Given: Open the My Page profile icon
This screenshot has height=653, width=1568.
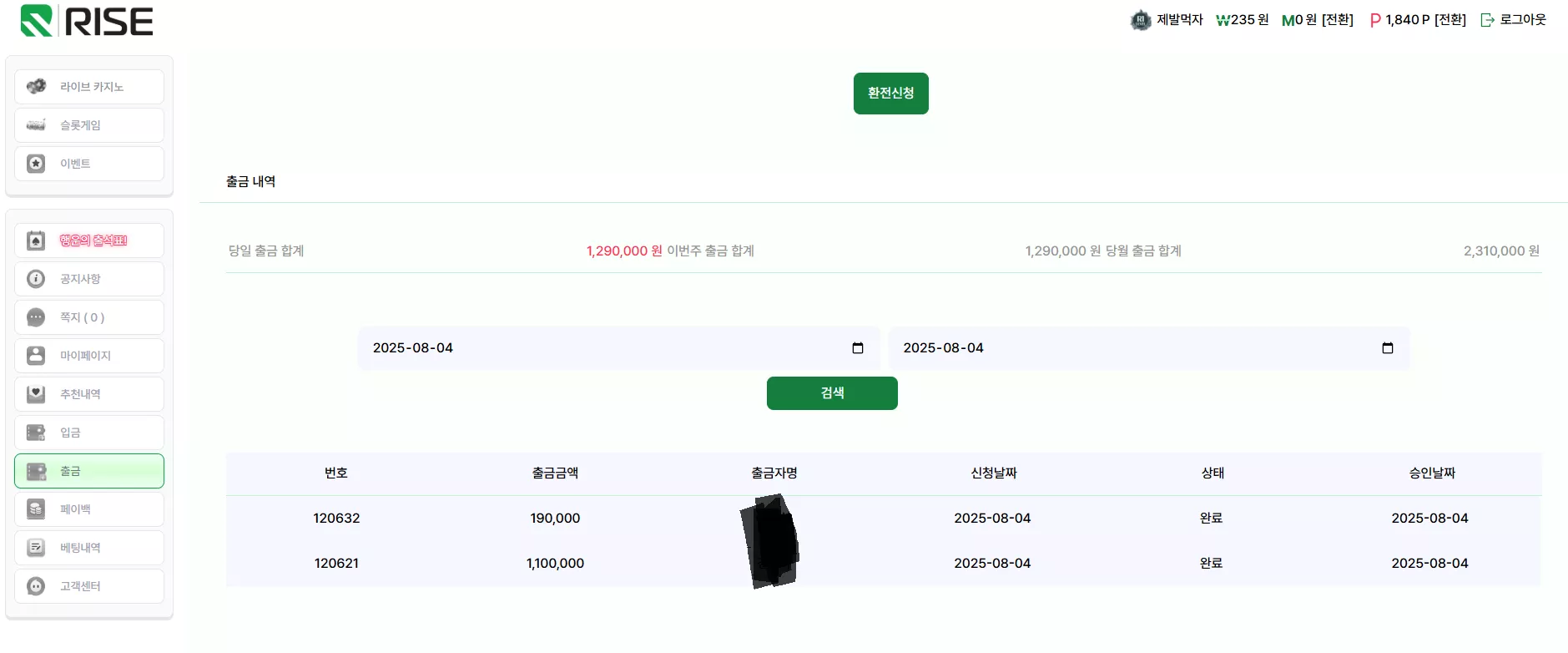Looking at the screenshot, I should (36, 356).
